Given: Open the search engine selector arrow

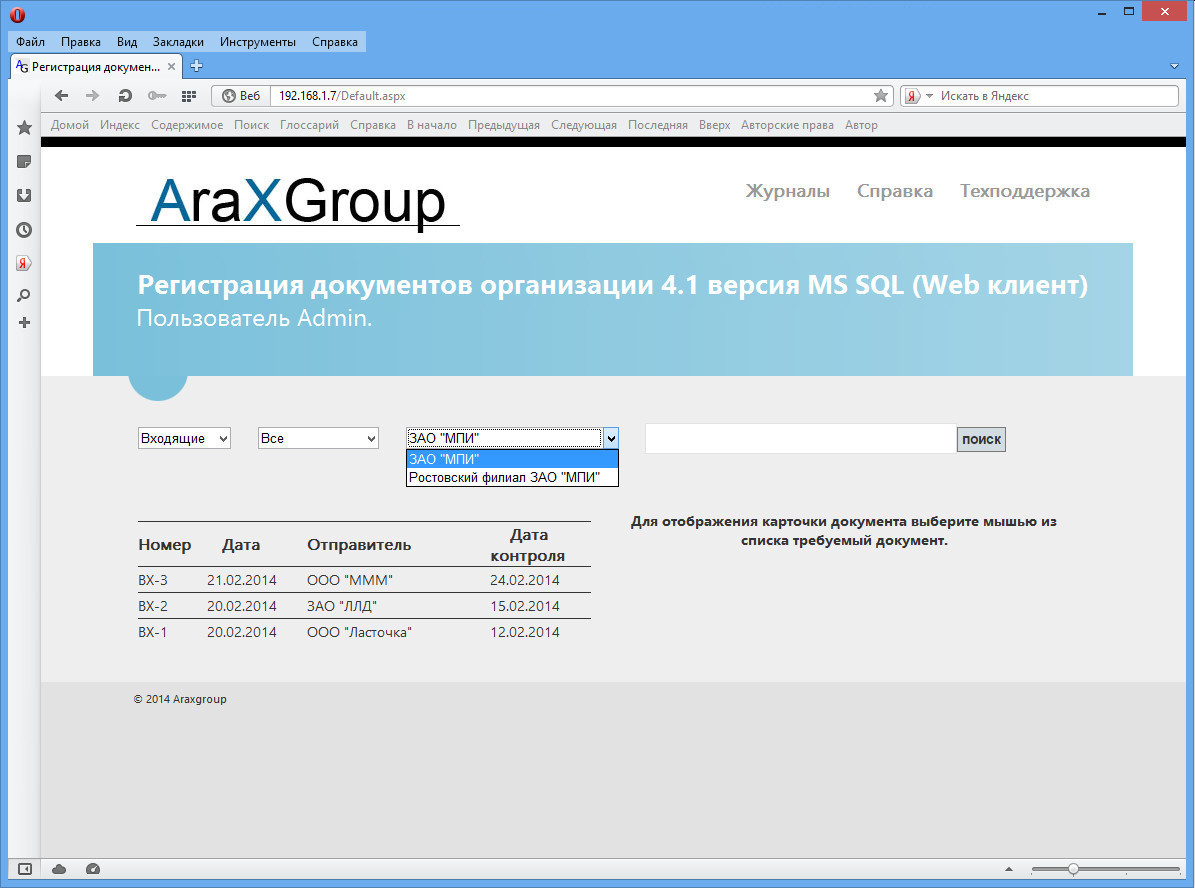Looking at the screenshot, I should (x=929, y=96).
